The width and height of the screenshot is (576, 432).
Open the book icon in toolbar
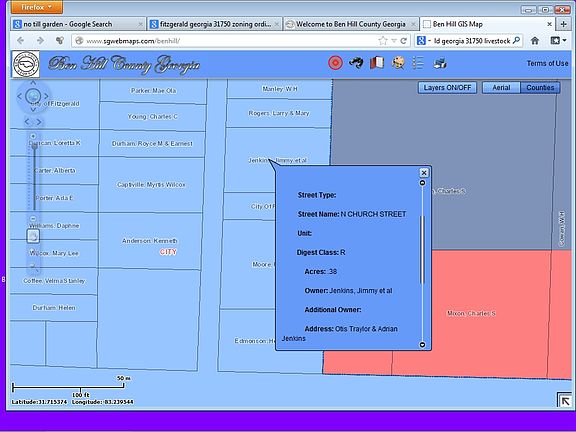[x=377, y=63]
